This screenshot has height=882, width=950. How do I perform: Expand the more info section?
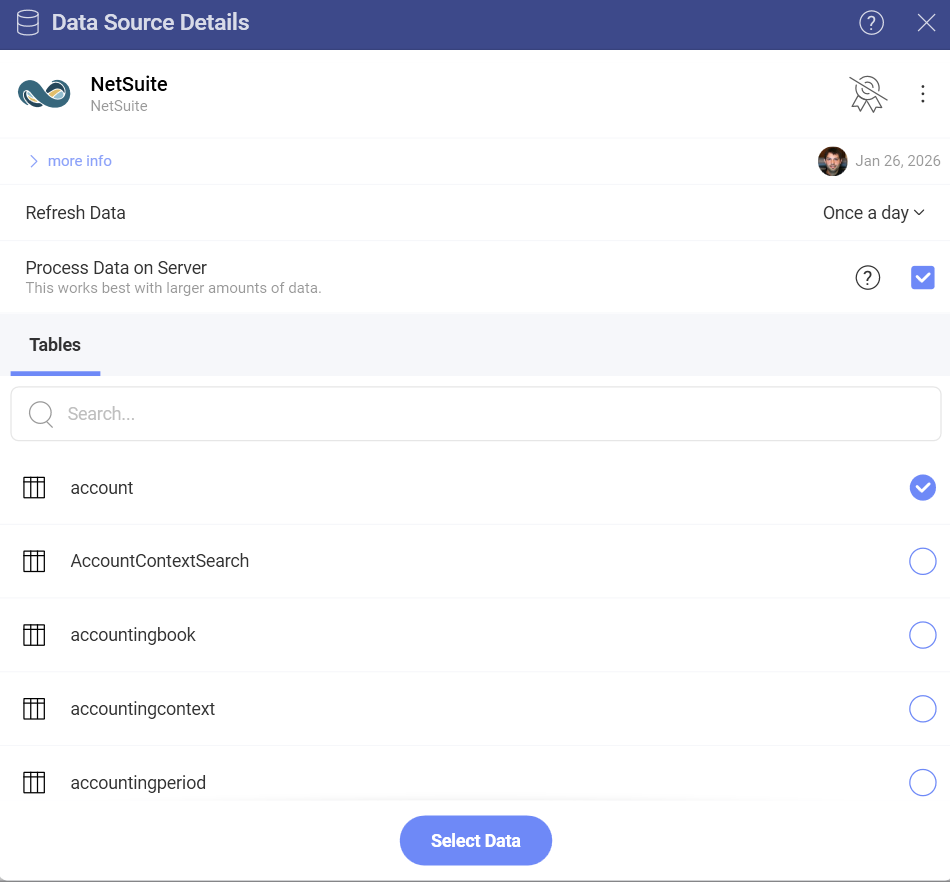[70, 161]
